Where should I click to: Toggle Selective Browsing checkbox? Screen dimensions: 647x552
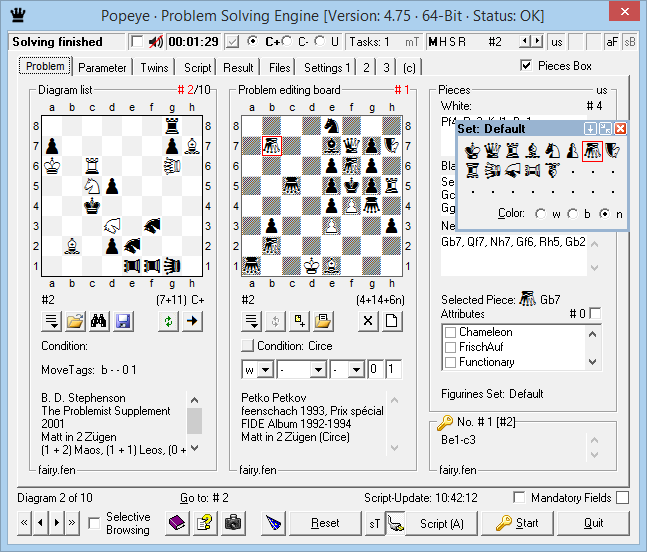coord(94,523)
